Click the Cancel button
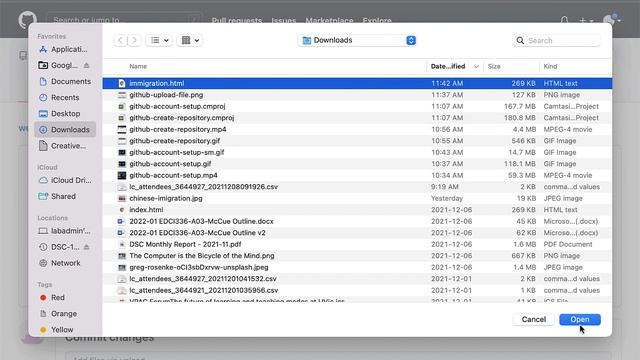640x360 pixels. click(533, 319)
